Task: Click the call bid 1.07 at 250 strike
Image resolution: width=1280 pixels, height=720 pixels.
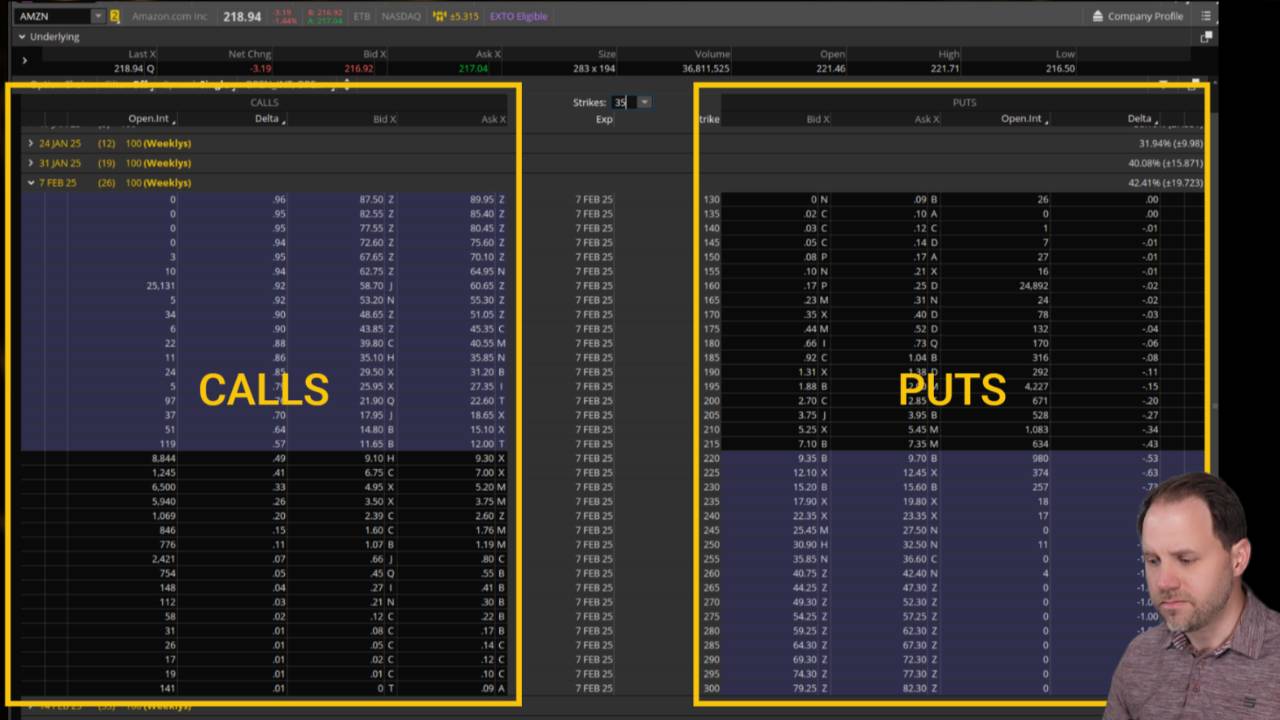Action: point(374,545)
